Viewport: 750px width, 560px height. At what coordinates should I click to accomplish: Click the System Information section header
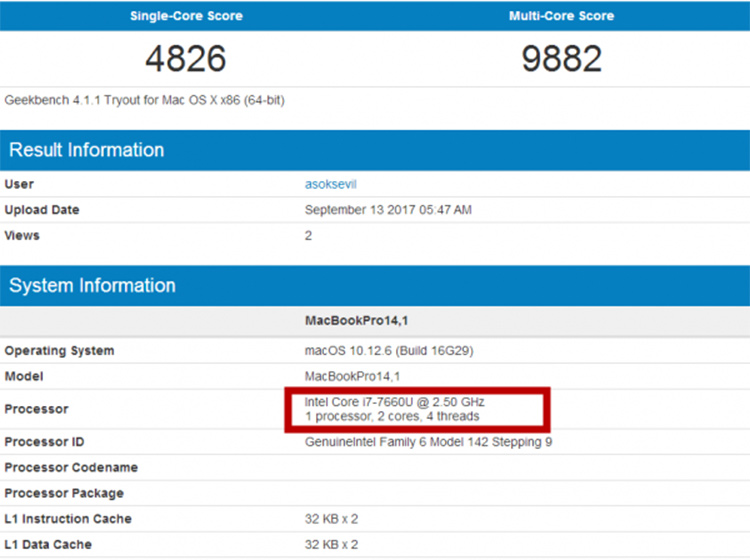(x=92, y=286)
